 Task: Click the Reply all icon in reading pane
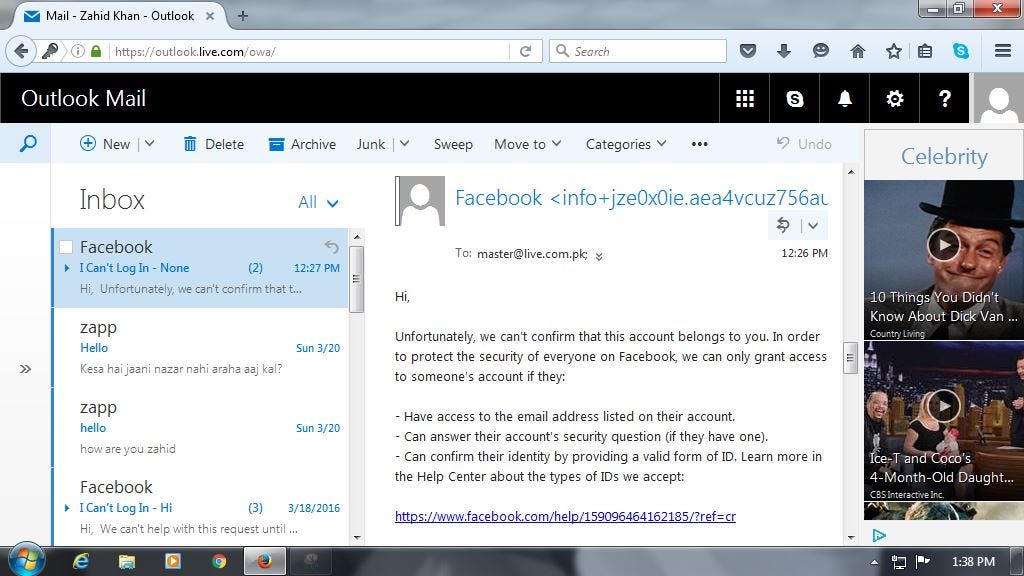[x=783, y=225]
